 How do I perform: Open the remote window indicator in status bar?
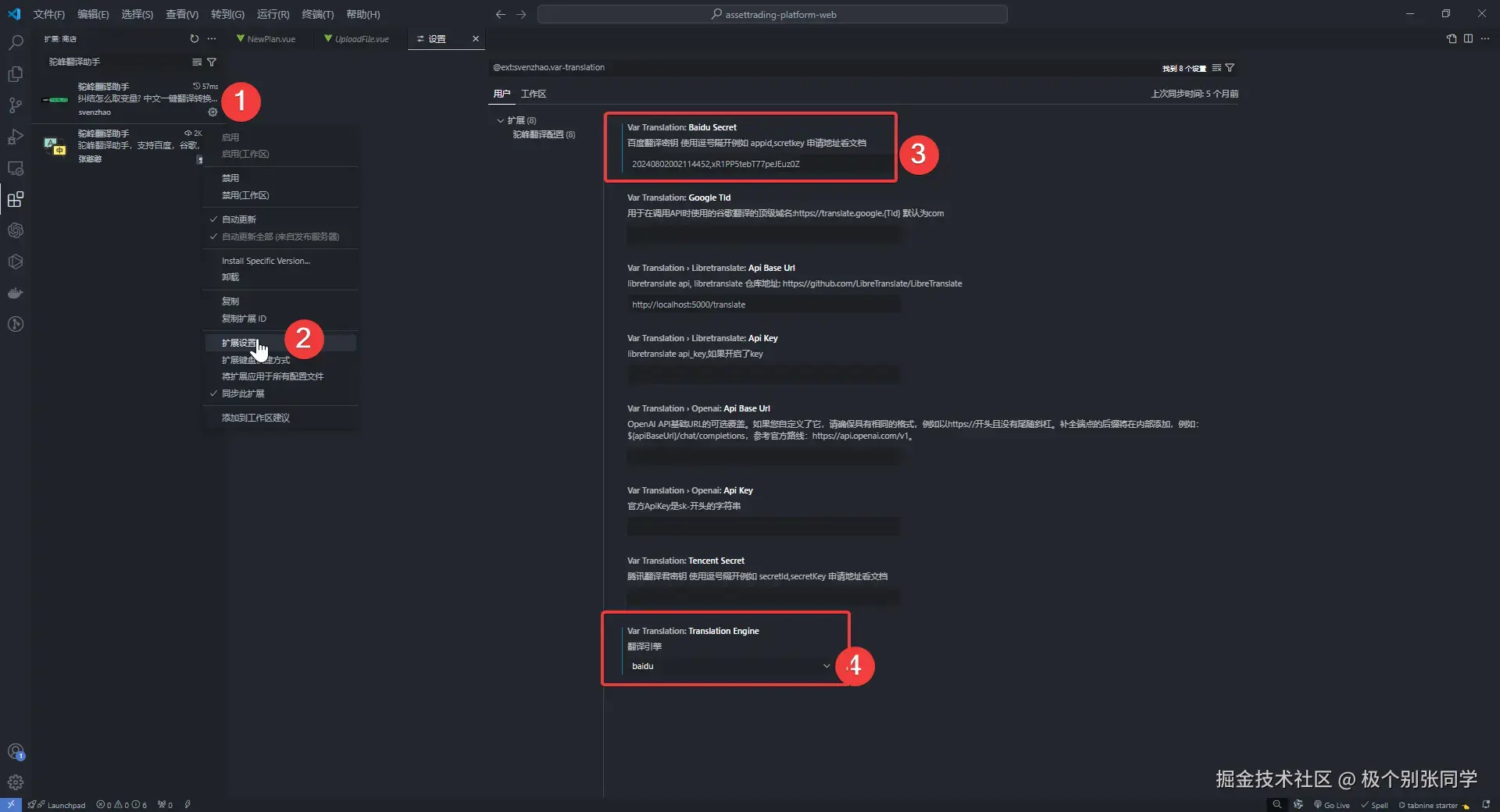[x=11, y=805]
